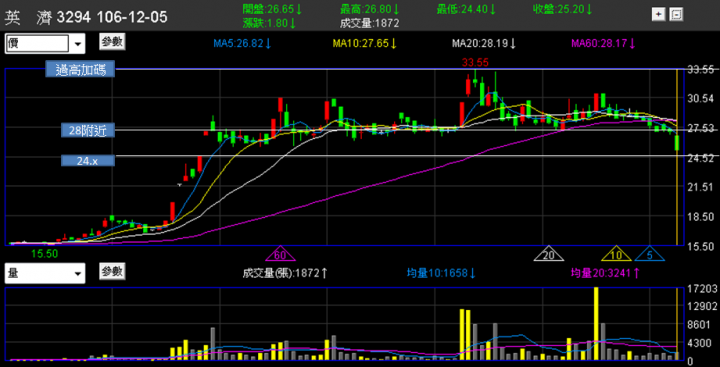The height and width of the screenshot is (367, 720).
Task: Click the MA20:28.19 indicator text
Action: click(x=484, y=44)
